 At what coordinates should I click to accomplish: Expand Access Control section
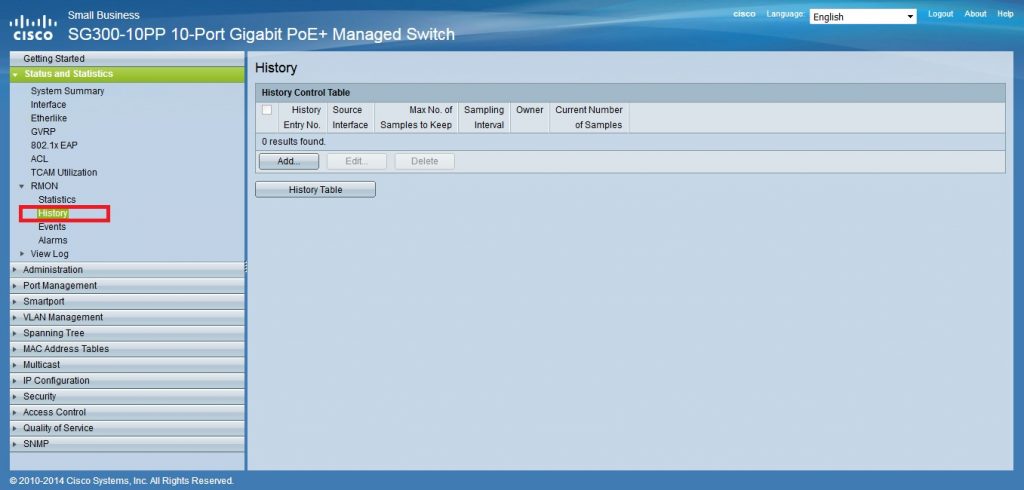pyautogui.click(x=127, y=412)
